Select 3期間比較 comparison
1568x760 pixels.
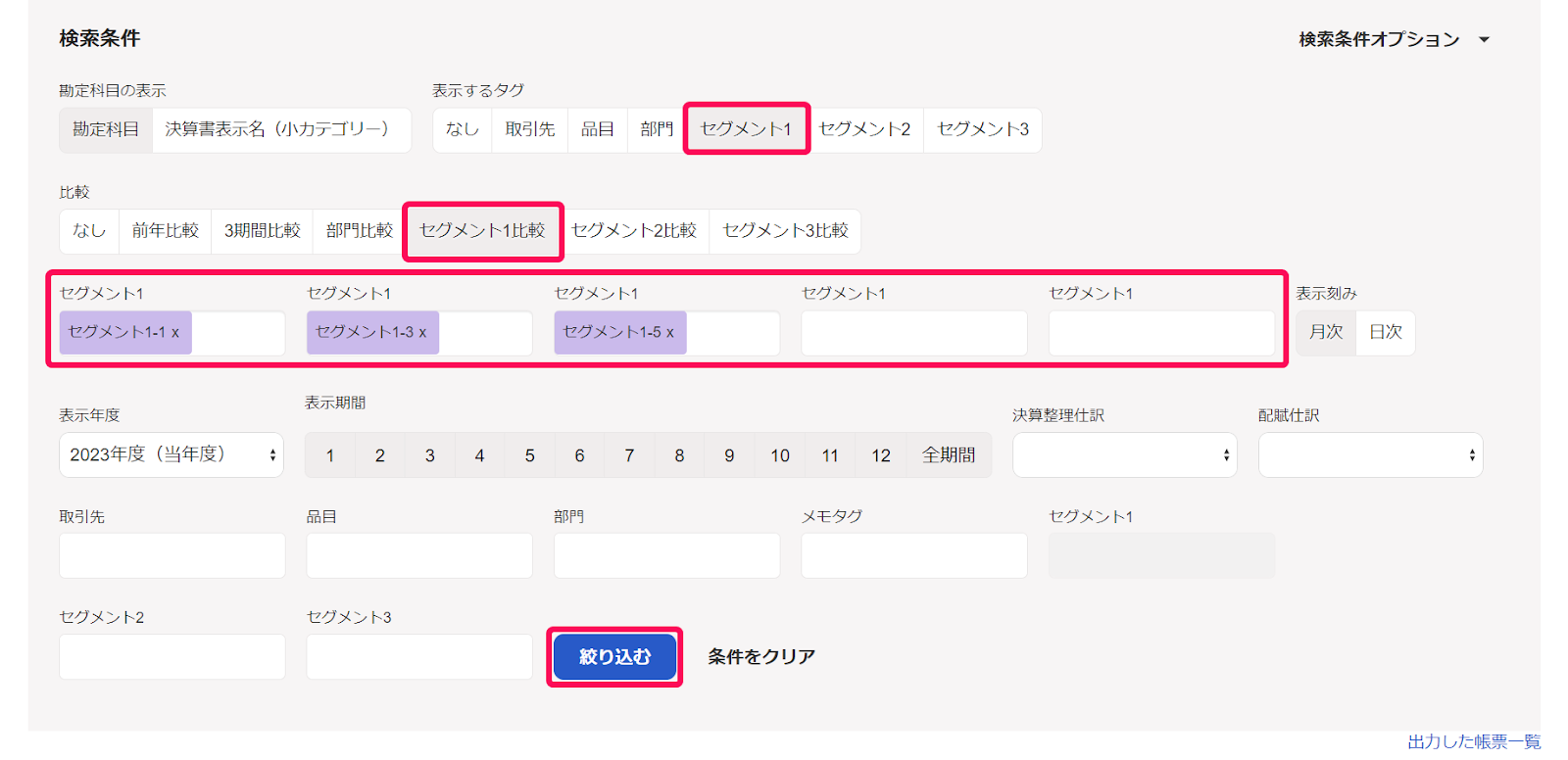(x=263, y=230)
